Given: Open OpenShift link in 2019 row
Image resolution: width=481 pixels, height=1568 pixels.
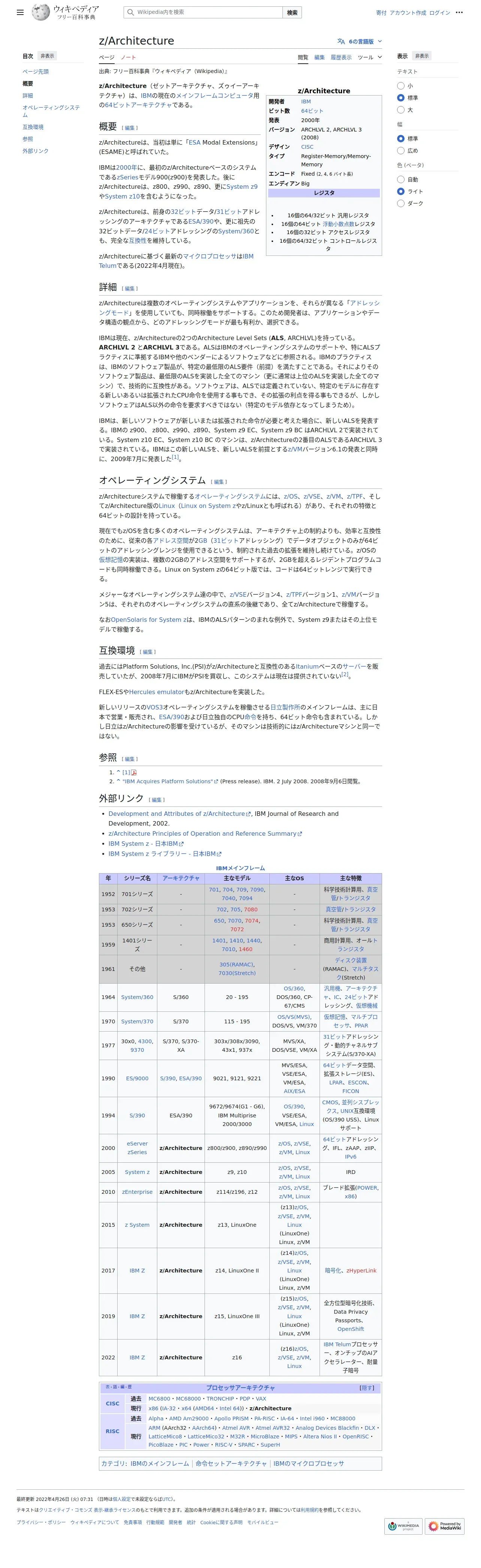Looking at the screenshot, I should pyautogui.click(x=350, y=1329).
